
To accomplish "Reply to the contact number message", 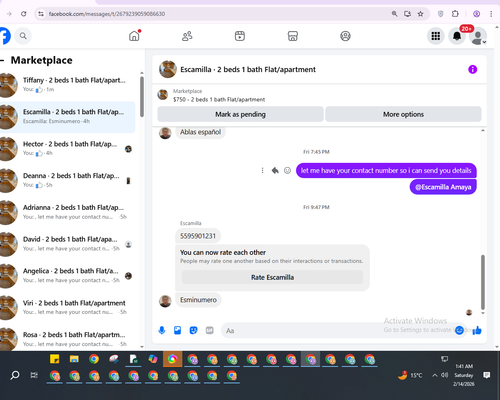I will coord(275,170).
